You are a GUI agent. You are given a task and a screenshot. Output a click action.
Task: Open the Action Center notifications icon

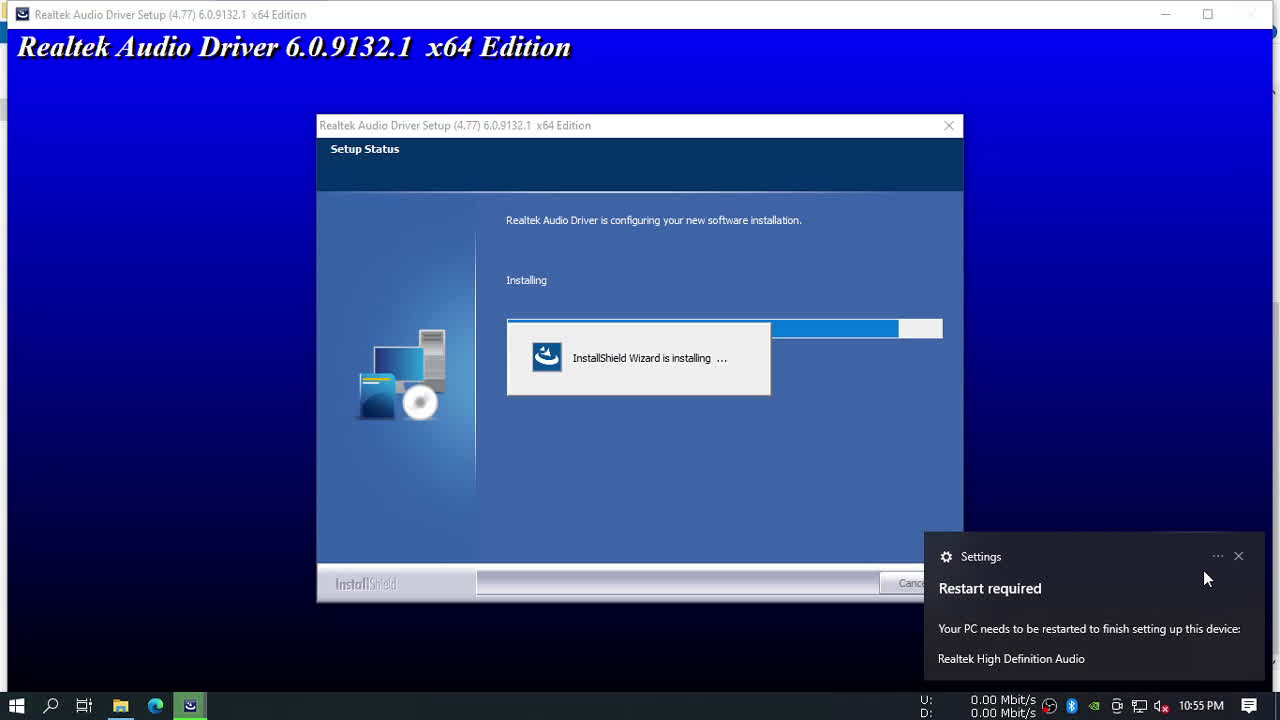tap(1249, 706)
